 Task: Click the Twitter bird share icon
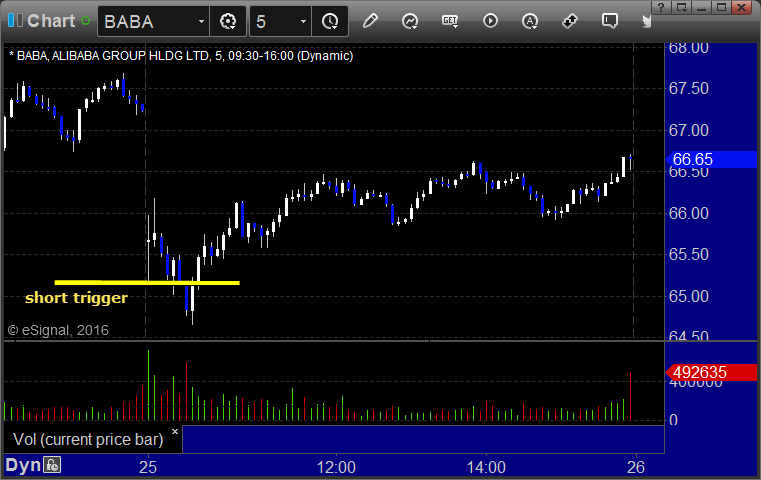pyautogui.click(x=647, y=21)
